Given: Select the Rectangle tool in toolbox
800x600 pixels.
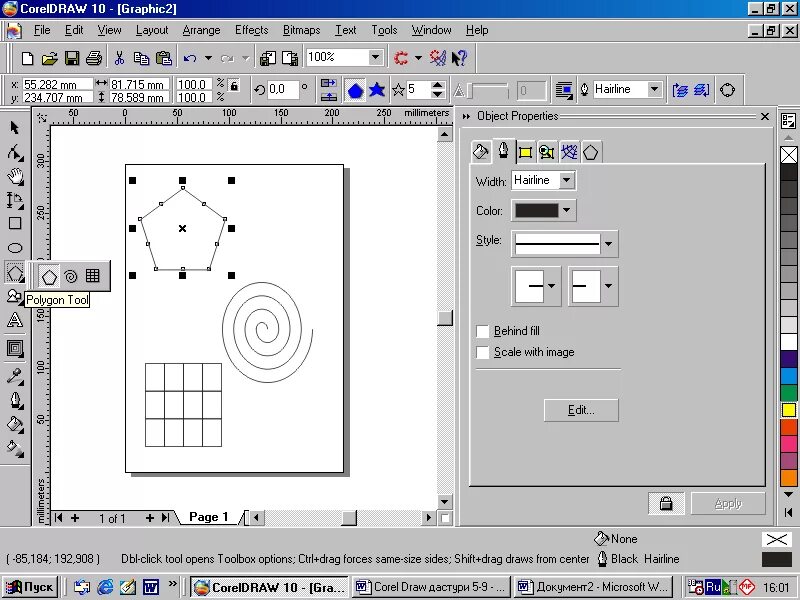Looking at the screenshot, I should (x=15, y=223).
